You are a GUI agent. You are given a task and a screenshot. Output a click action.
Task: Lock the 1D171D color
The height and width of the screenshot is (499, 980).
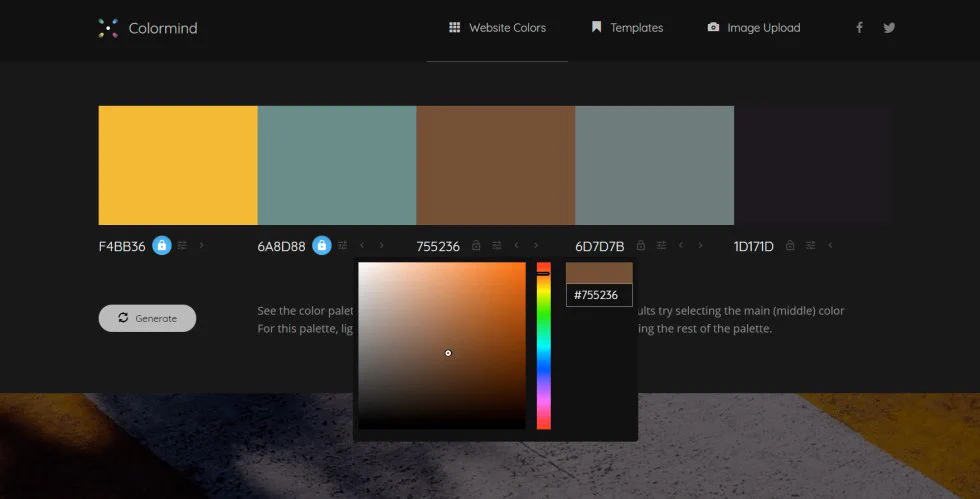[790, 245]
